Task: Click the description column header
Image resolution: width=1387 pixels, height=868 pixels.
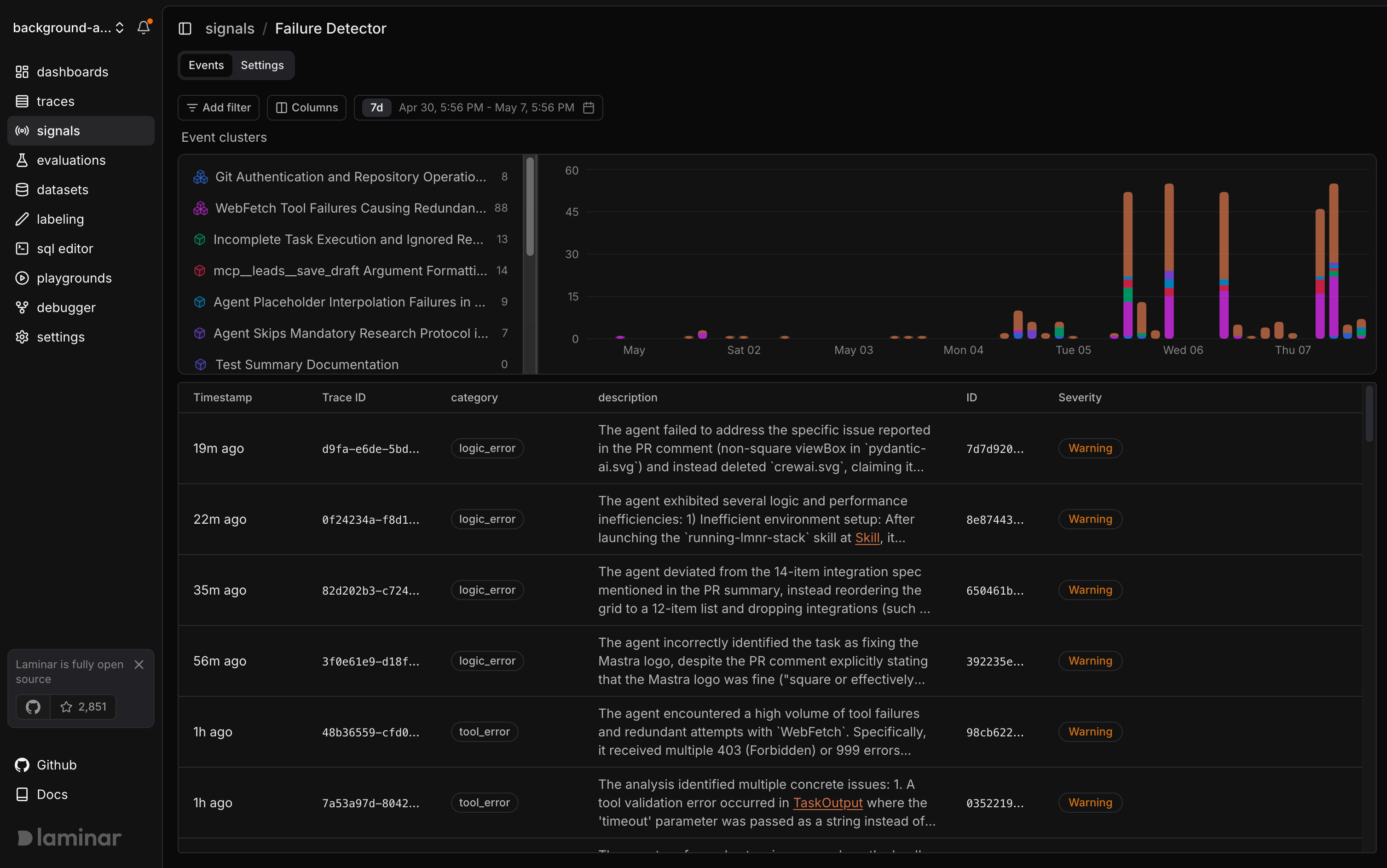Action: [627, 397]
